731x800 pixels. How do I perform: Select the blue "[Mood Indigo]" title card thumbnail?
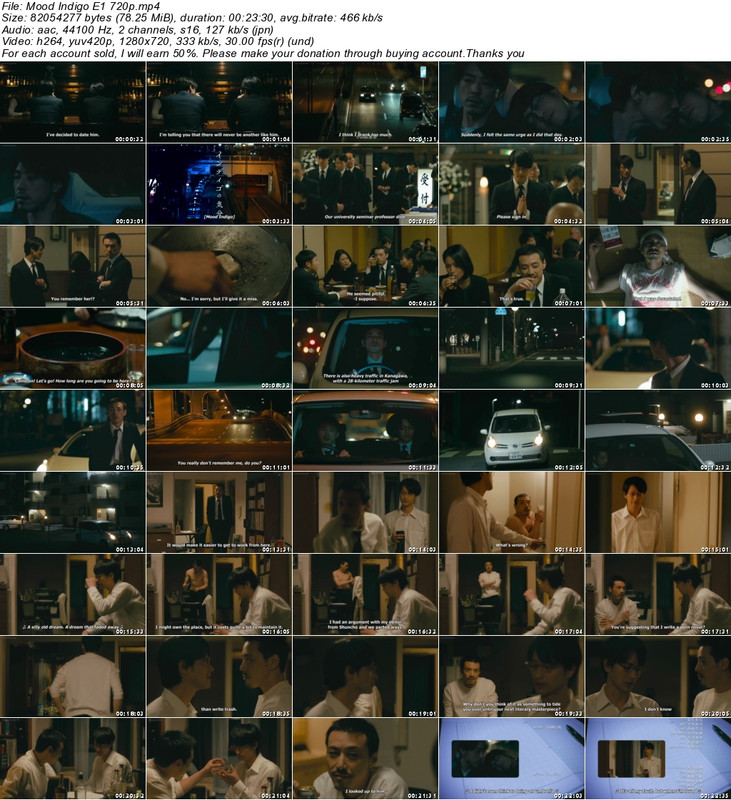(219, 184)
